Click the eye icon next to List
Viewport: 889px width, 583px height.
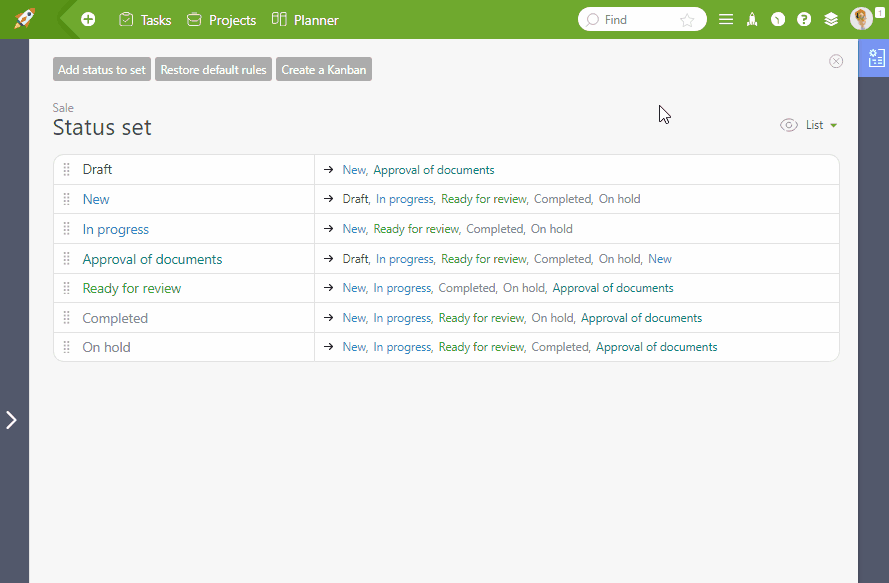[x=789, y=125]
